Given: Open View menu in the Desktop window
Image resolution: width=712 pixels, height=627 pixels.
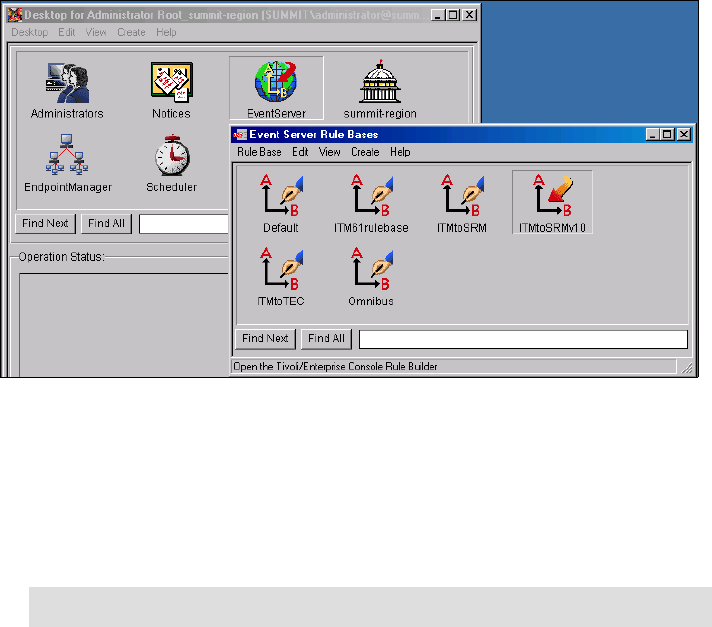Looking at the screenshot, I should click(x=96, y=32).
